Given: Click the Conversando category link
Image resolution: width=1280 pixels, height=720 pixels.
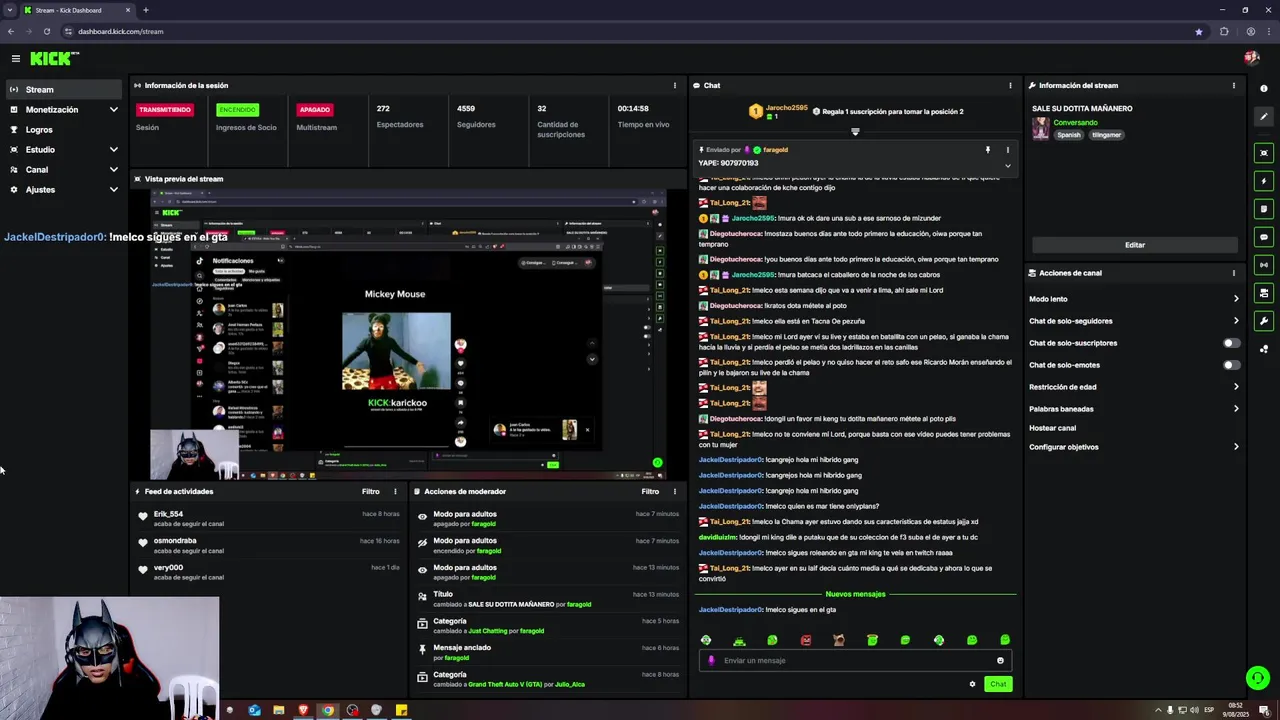Looking at the screenshot, I should tap(1075, 123).
